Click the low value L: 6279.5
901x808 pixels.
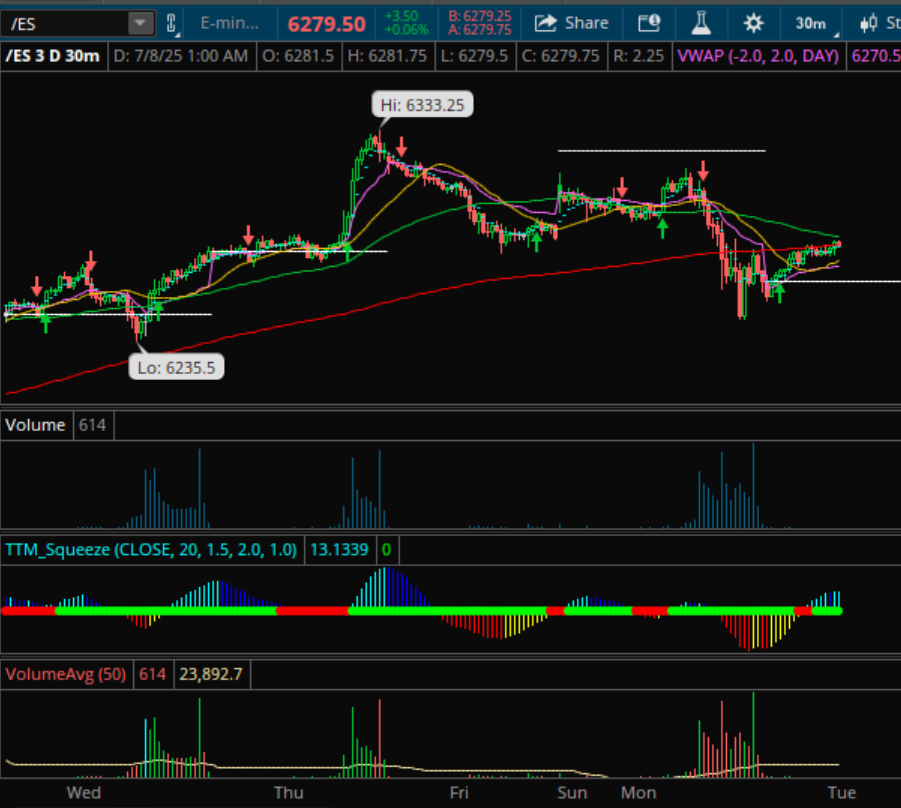[474, 56]
